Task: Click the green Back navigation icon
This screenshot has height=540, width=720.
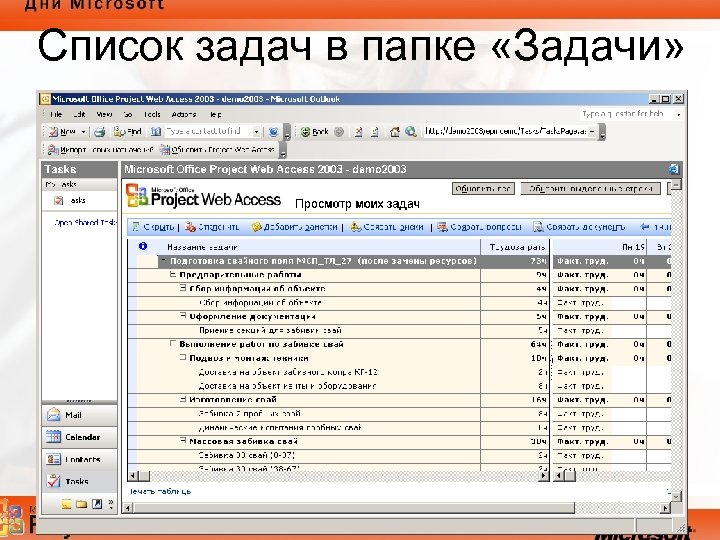Action: click(305, 132)
